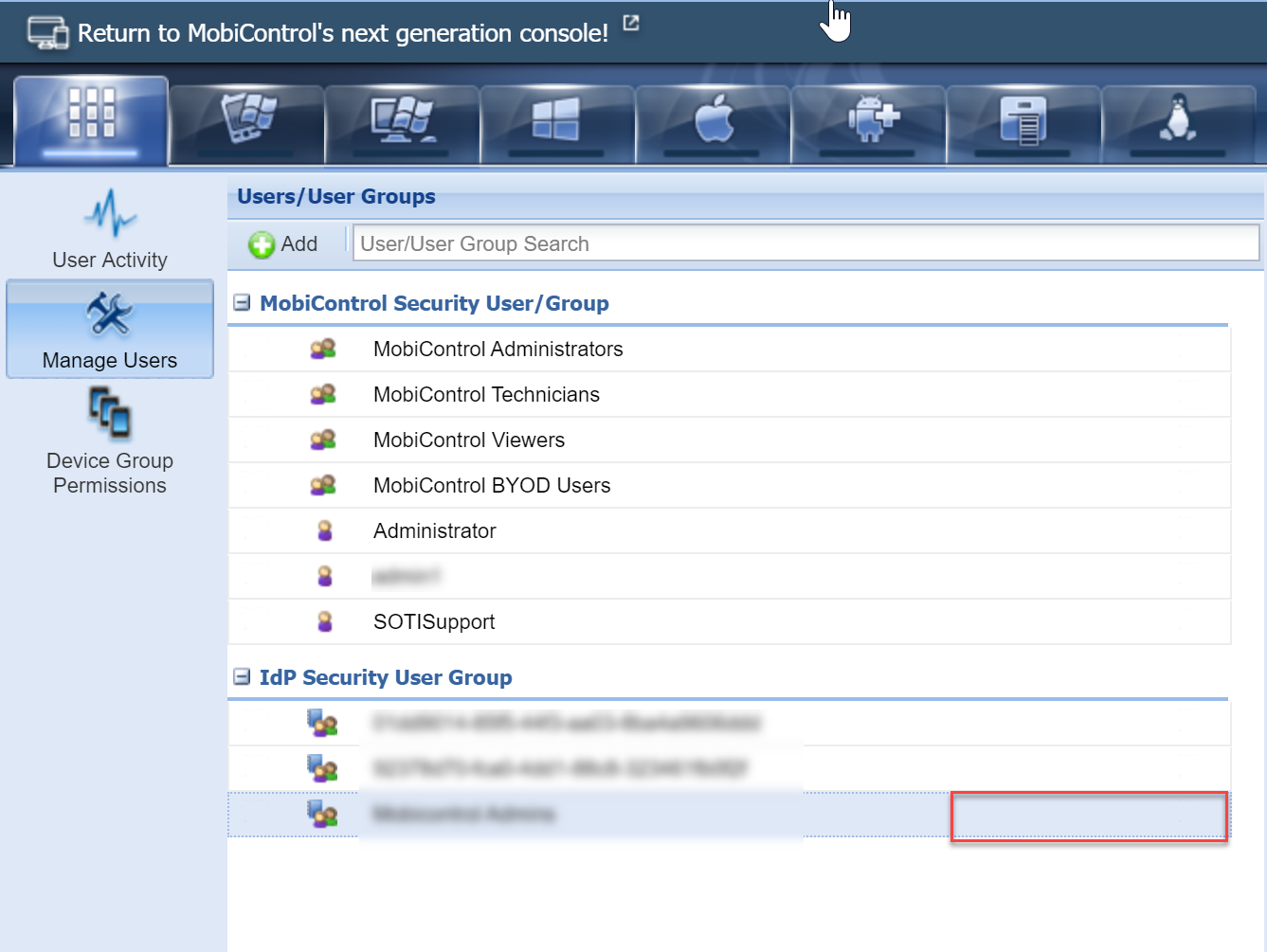The height and width of the screenshot is (952, 1267).
Task: Switch to Windows Mobile devices tab
Action: coord(246,122)
